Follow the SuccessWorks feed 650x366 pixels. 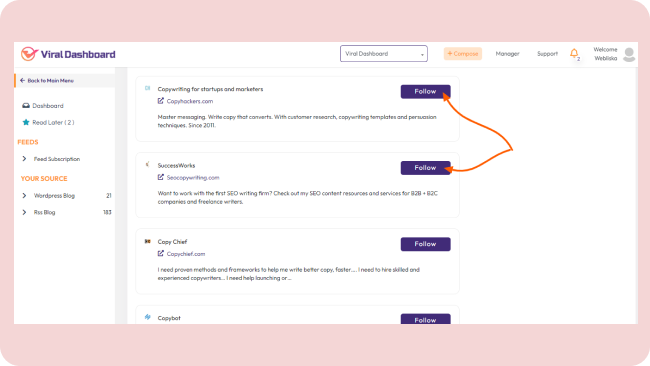425,168
